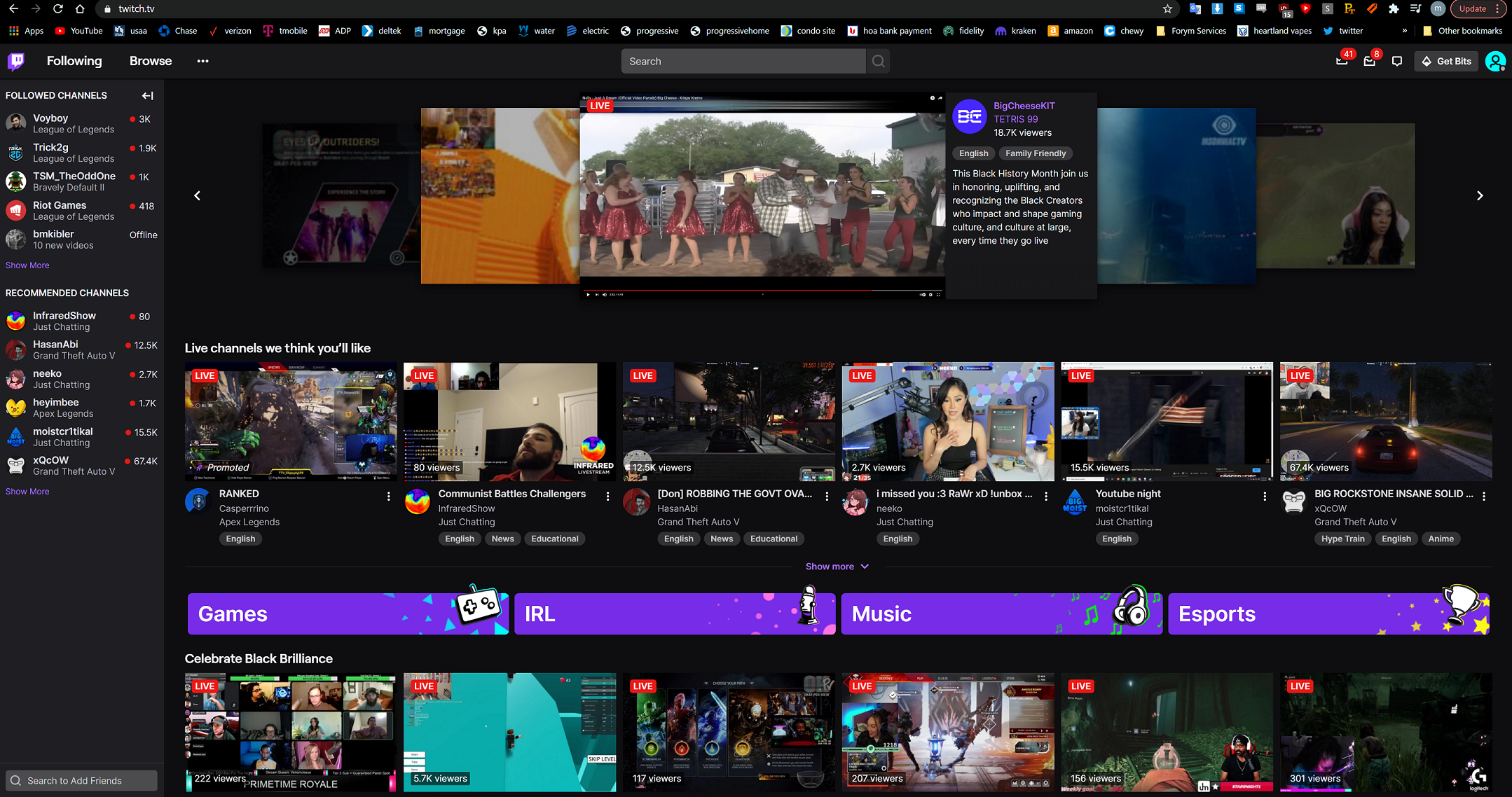The image size is (1512, 797).
Task: Click the search magnifying glass
Action: [877, 61]
